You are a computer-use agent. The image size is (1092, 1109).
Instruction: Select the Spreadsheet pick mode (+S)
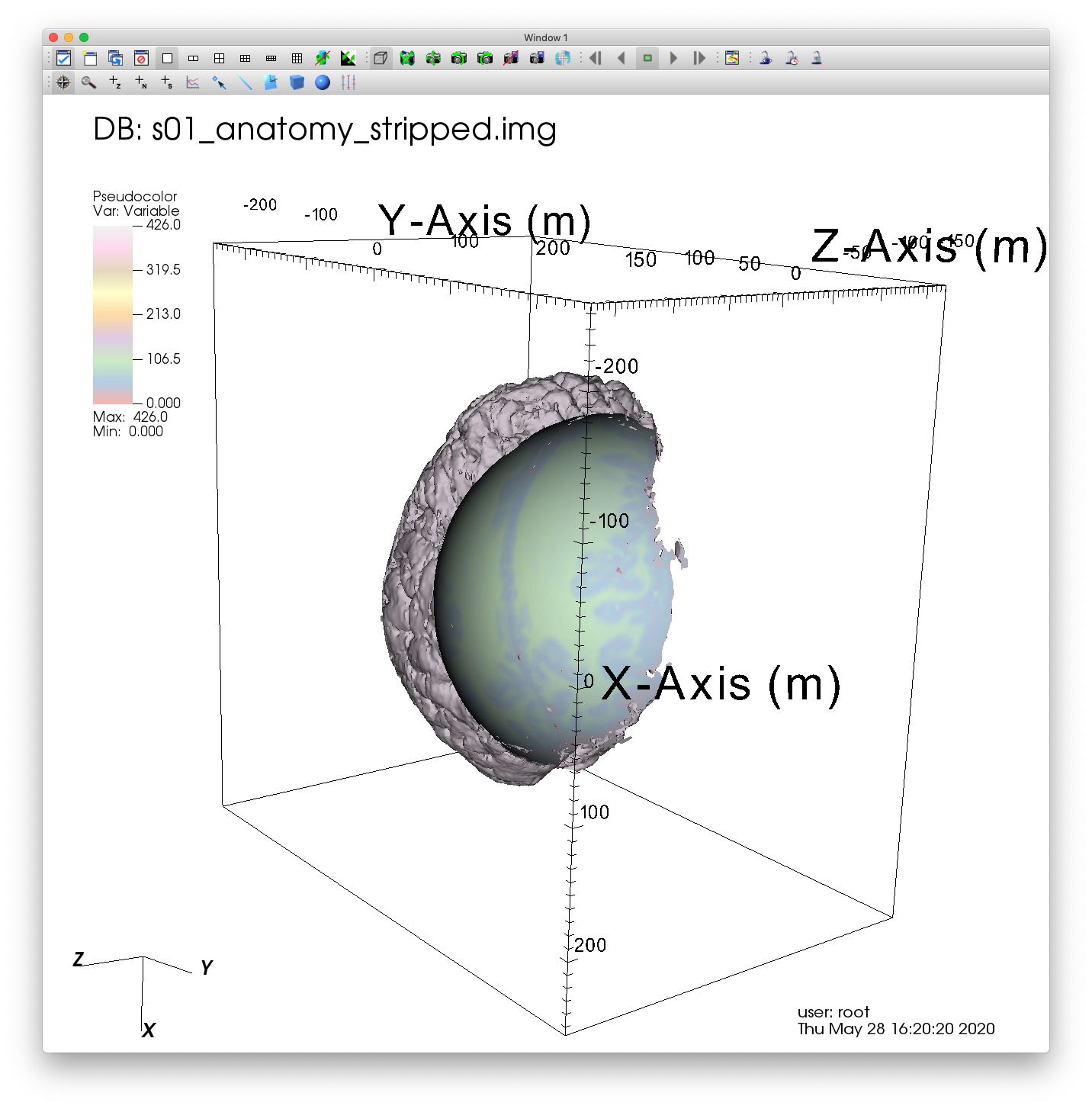(167, 82)
